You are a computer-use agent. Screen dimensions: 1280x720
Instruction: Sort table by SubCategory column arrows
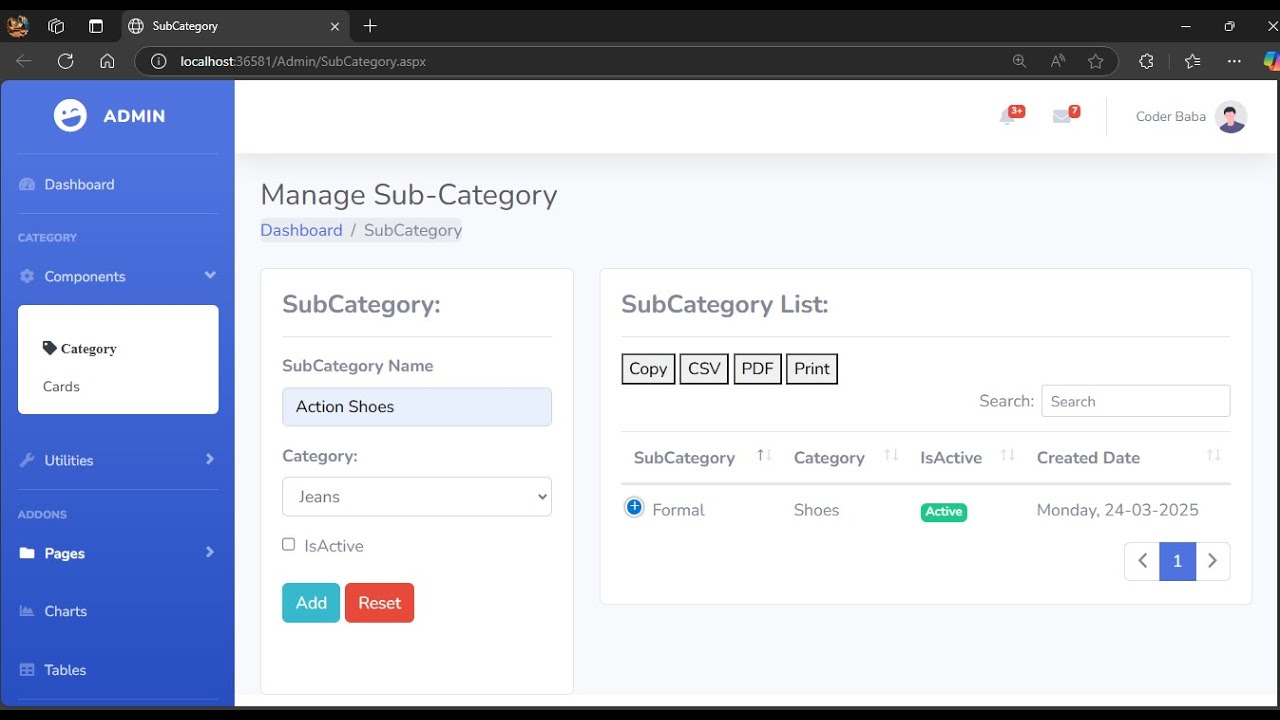pos(764,456)
